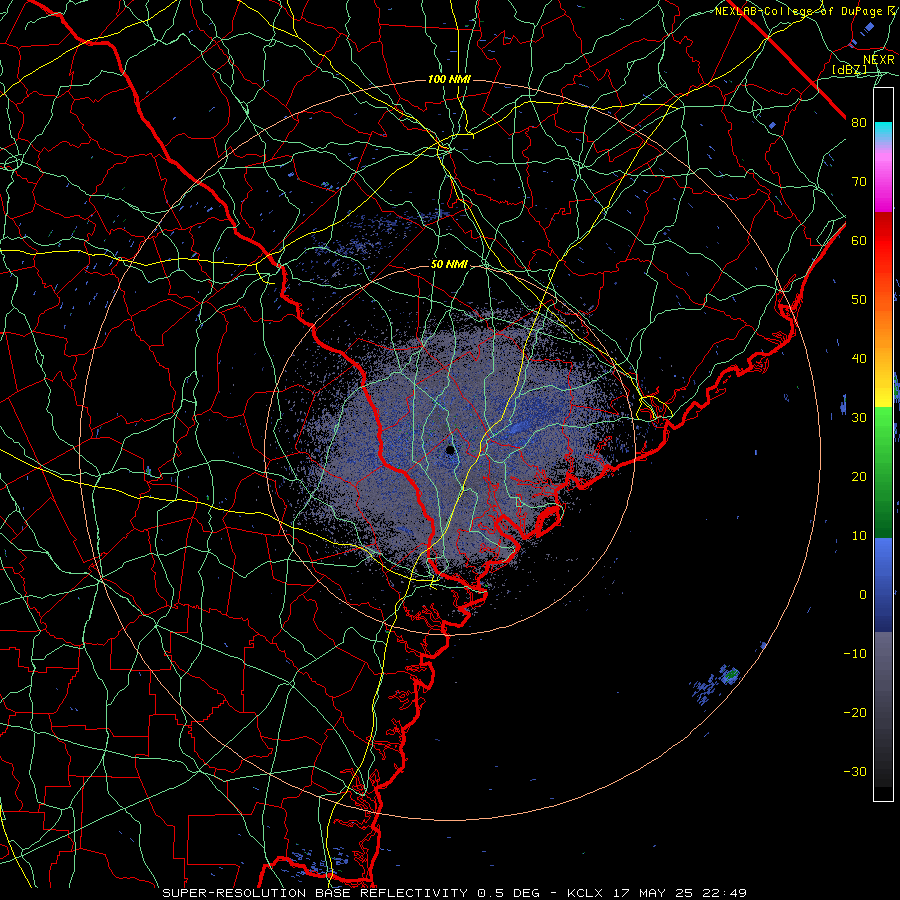900x900 pixels.
Task: Click the blue segment of the color bar
Action: [x=883, y=585]
